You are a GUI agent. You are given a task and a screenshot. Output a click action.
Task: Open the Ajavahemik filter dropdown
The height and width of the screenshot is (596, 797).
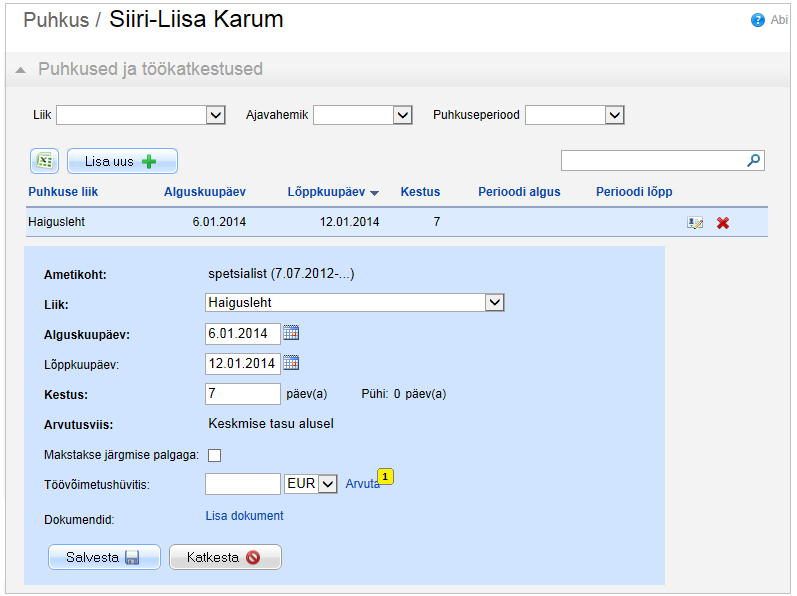pyautogui.click(x=402, y=116)
